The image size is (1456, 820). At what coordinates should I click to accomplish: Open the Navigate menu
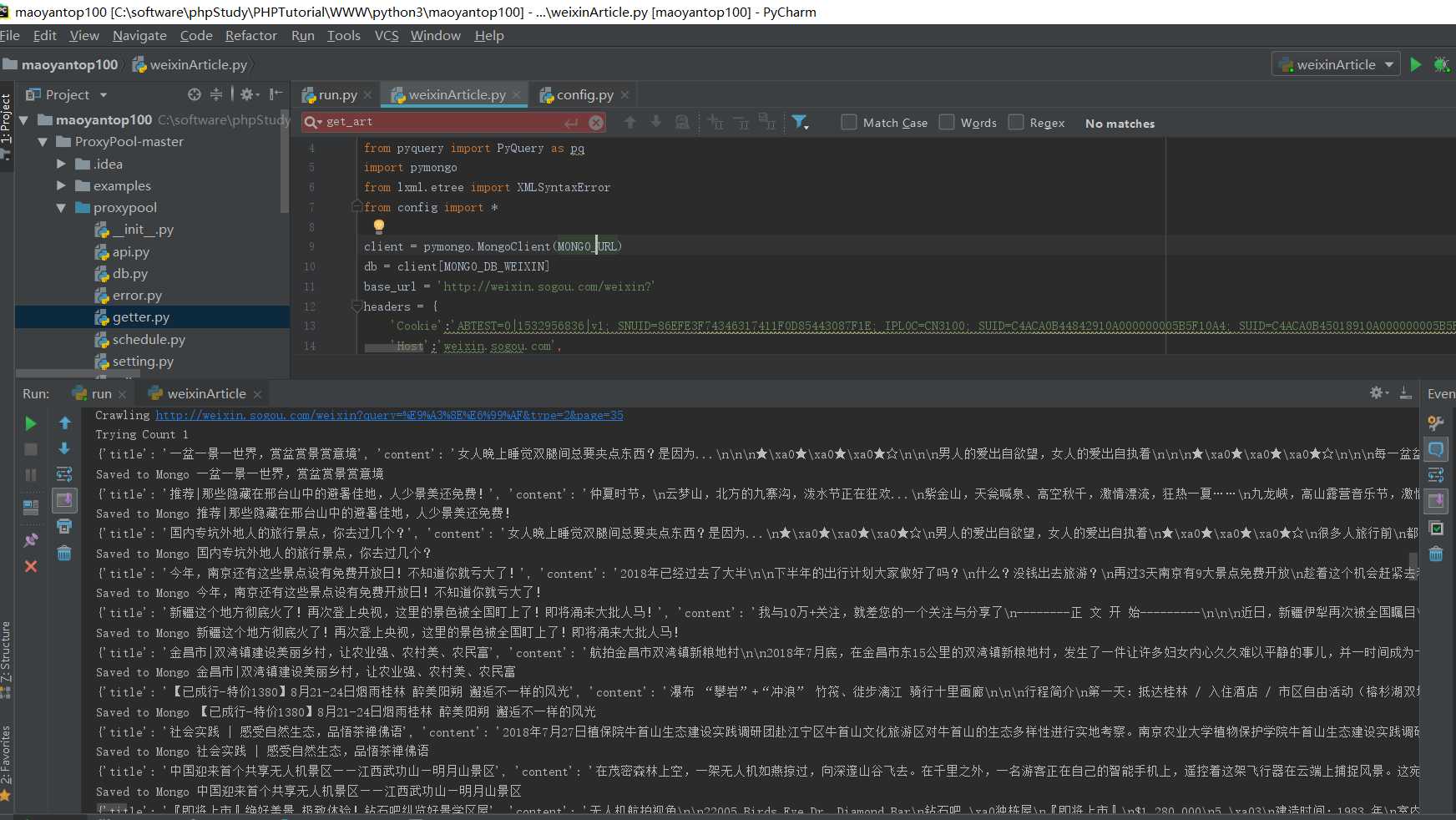tap(139, 35)
